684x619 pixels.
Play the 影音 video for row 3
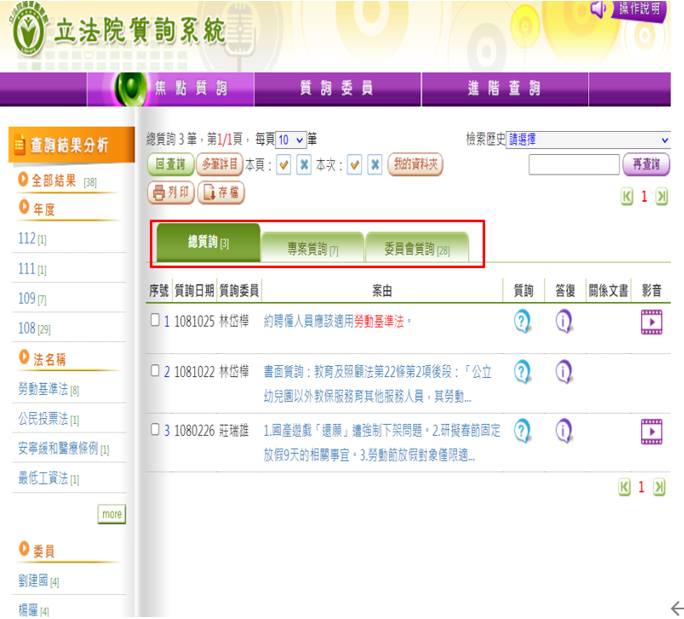(652, 431)
